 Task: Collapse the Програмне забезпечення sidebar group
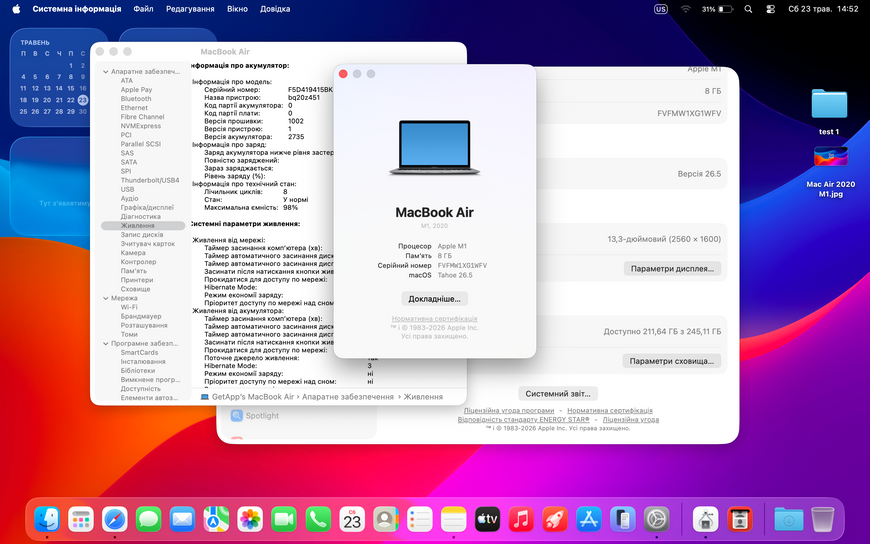(105, 344)
